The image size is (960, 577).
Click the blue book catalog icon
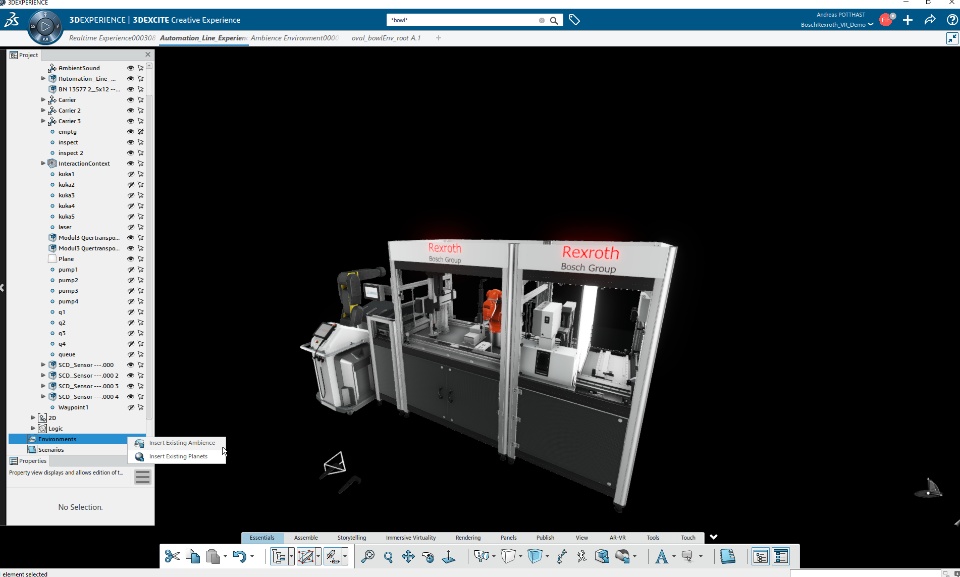[727, 556]
